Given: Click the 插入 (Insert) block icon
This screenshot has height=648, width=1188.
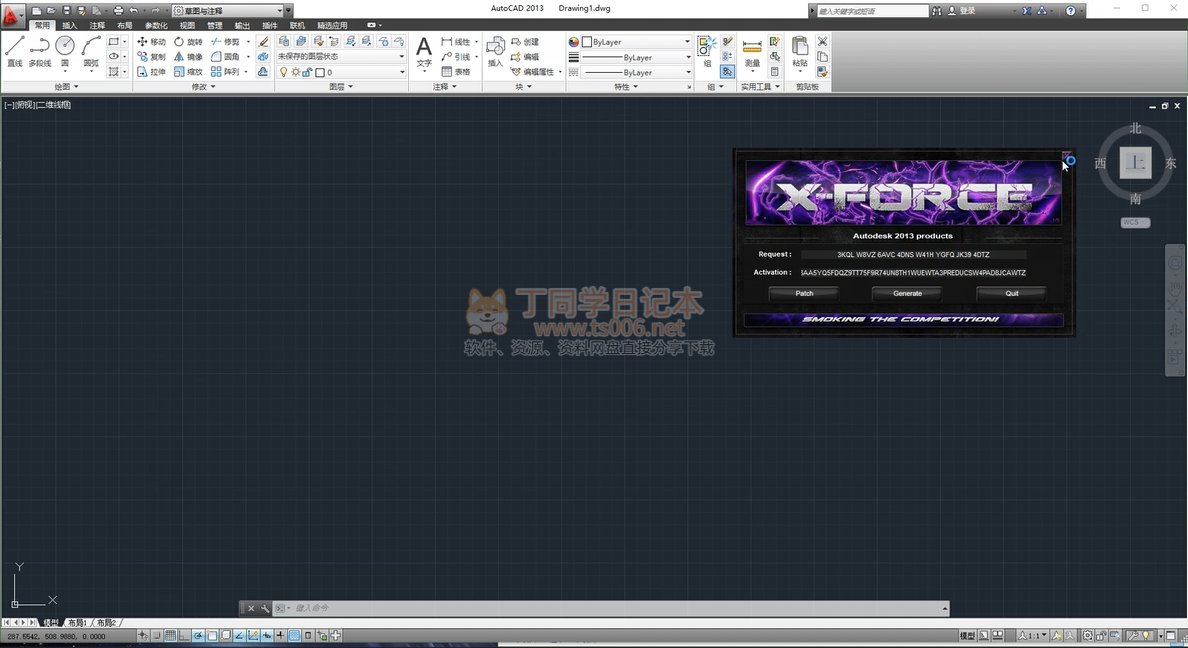Looking at the screenshot, I should click(x=495, y=51).
